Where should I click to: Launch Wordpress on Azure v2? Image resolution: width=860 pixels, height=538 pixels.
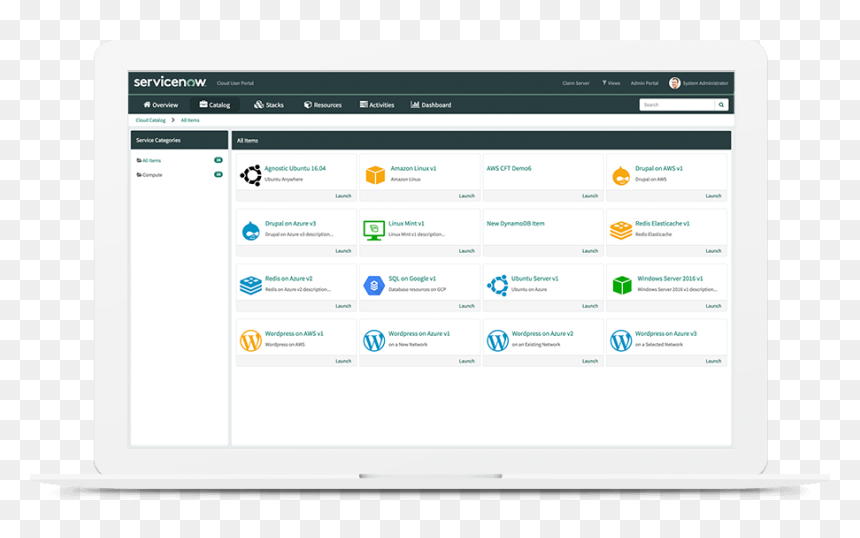point(590,361)
